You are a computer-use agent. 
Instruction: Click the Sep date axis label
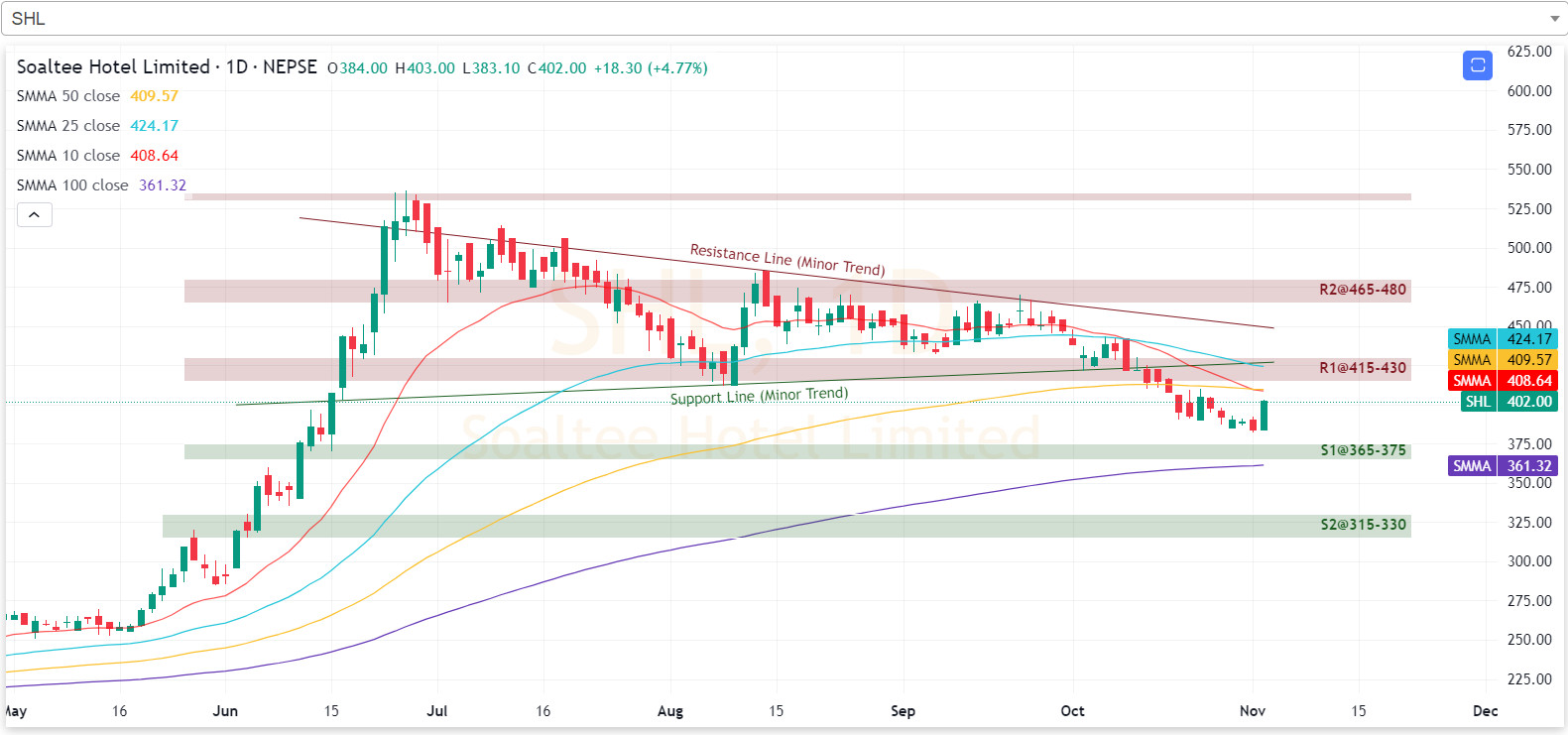pos(903,711)
